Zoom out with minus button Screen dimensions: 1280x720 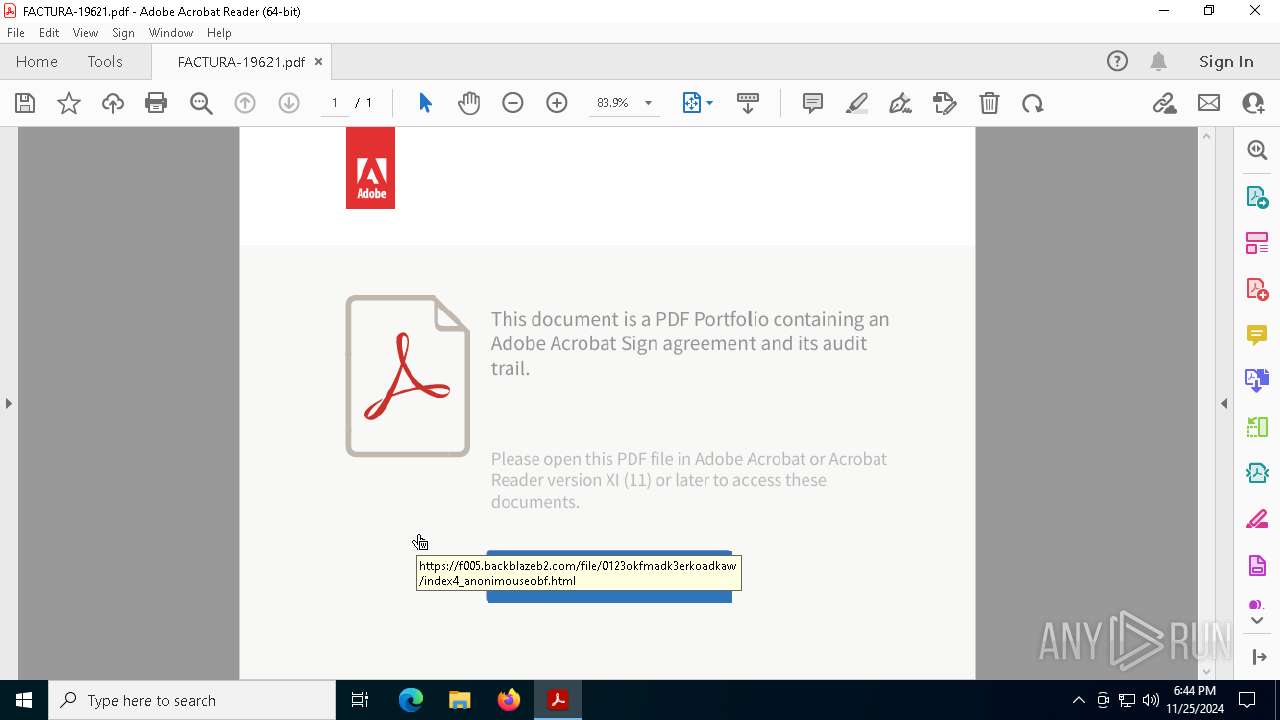513,103
